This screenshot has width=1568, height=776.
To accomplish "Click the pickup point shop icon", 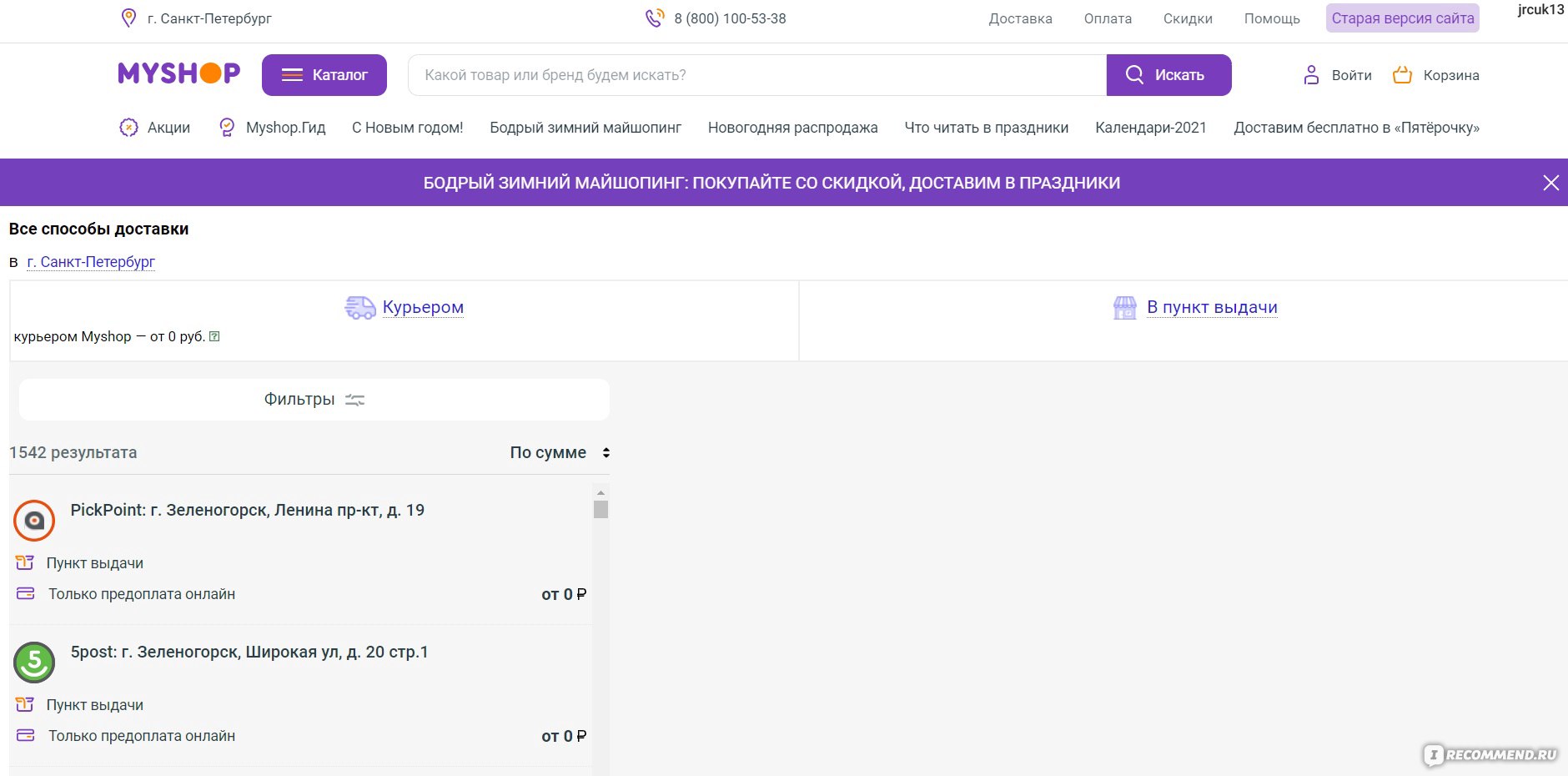I will point(1125,307).
